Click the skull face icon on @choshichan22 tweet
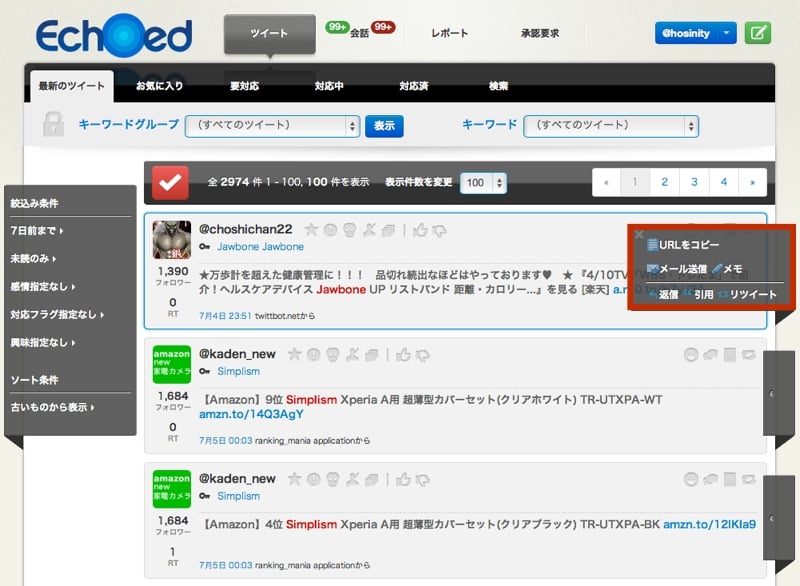This screenshot has width=800, height=586. pyautogui.click(x=349, y=231)
